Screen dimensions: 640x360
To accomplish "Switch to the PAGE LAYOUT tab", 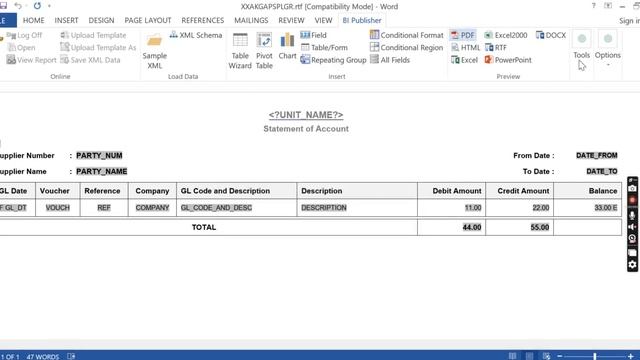I will 148,20.
